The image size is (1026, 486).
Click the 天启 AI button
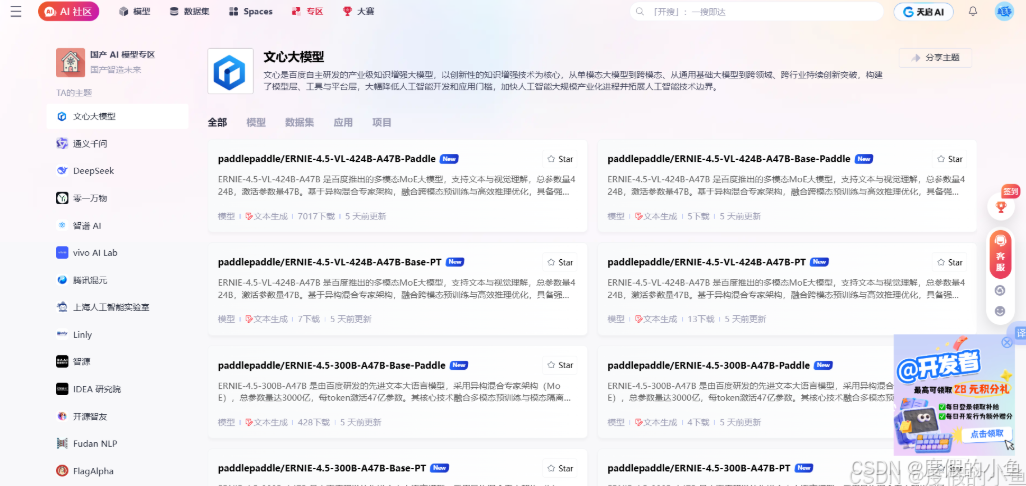923,12
